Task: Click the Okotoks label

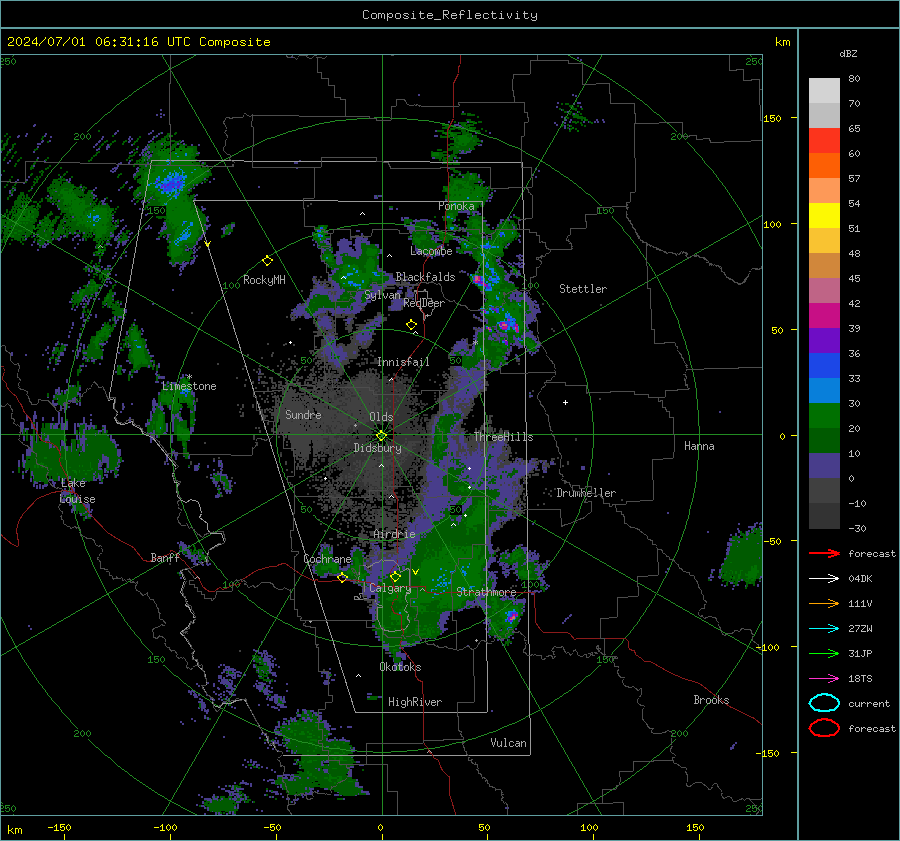Action: point(400,667)
